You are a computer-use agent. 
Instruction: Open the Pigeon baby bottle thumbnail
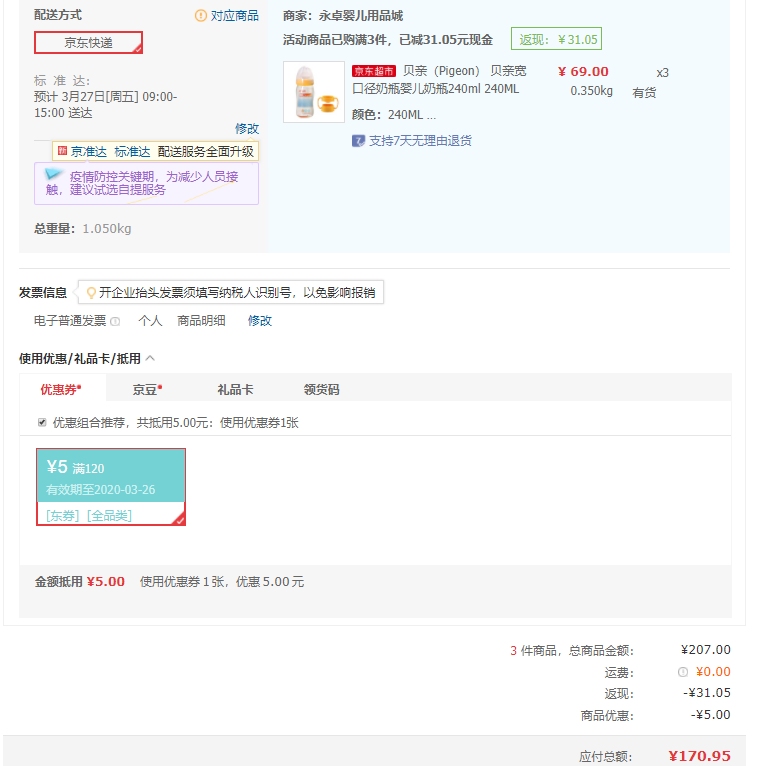pos(314,92)
